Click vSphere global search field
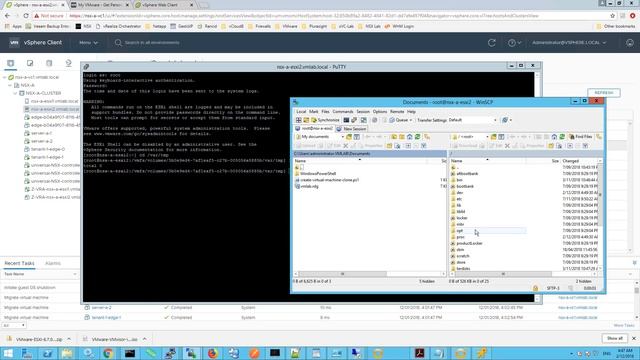This screenshot has height=360, width=640. tap(152, 42)
